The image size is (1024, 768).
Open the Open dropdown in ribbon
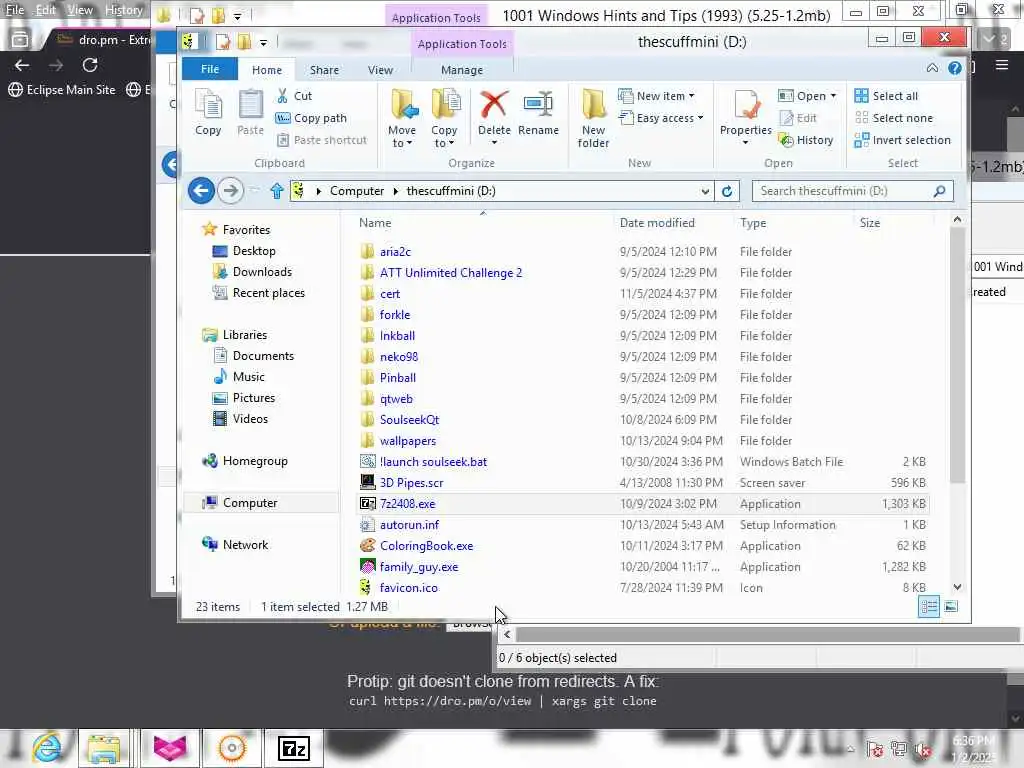(x=807, y=96)
